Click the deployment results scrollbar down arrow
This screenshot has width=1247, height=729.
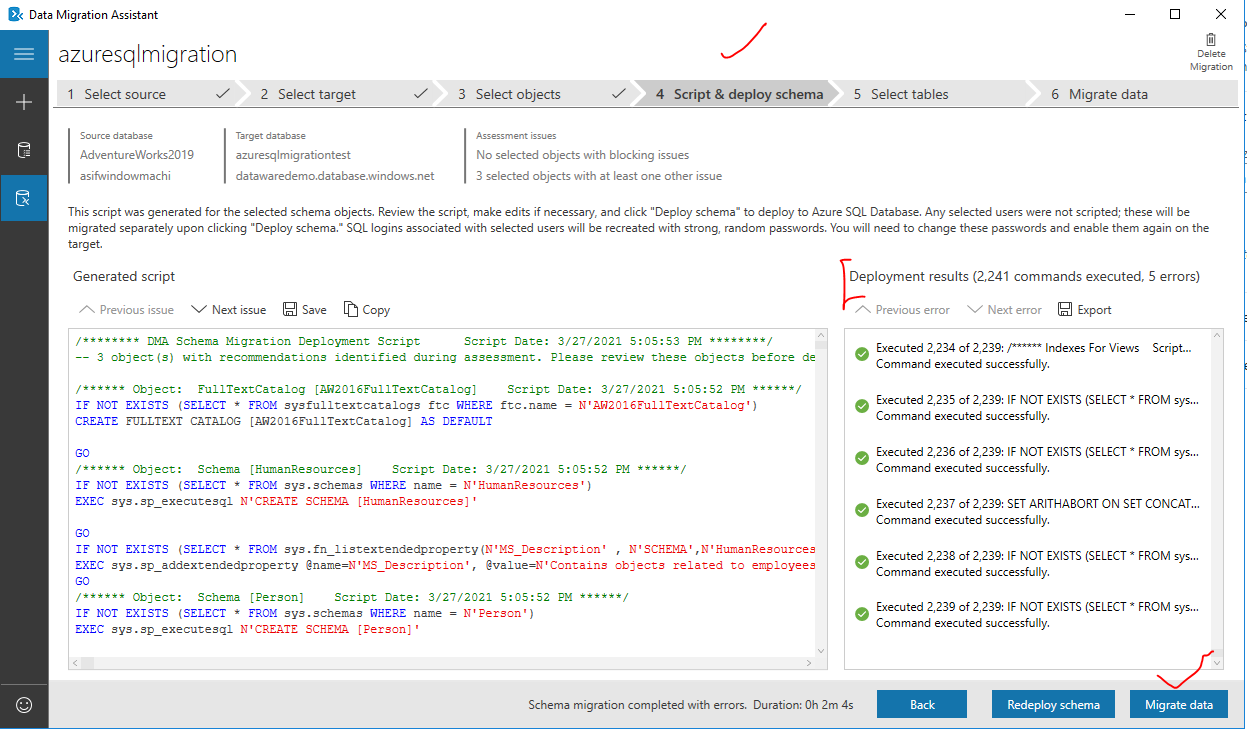(1214, 662)
